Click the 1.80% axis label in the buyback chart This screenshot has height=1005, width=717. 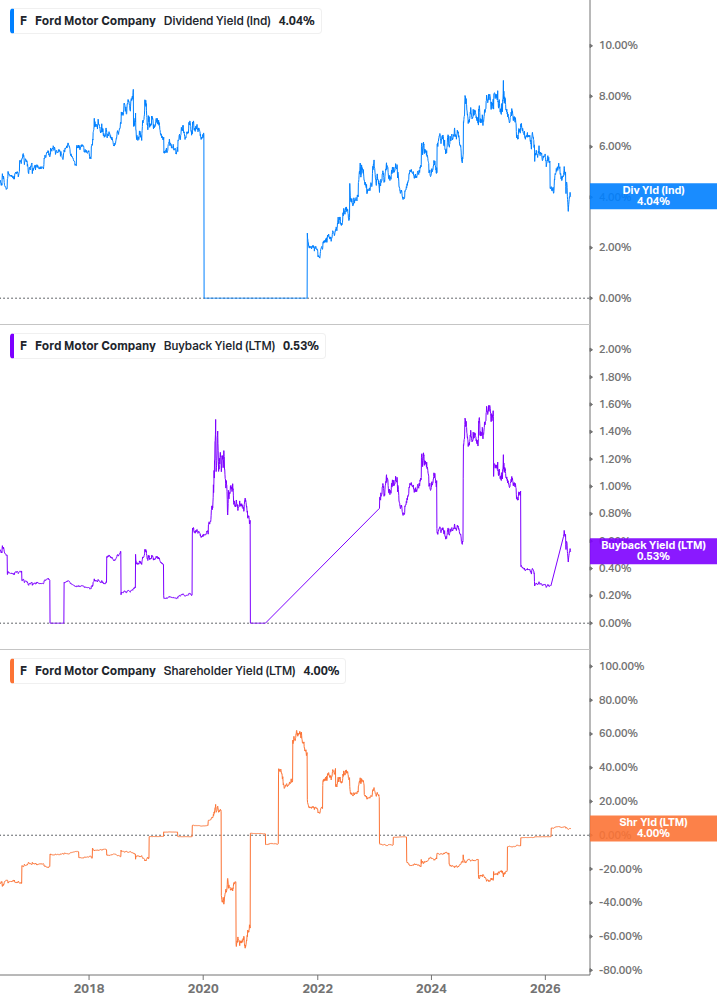tap(615, 377)
